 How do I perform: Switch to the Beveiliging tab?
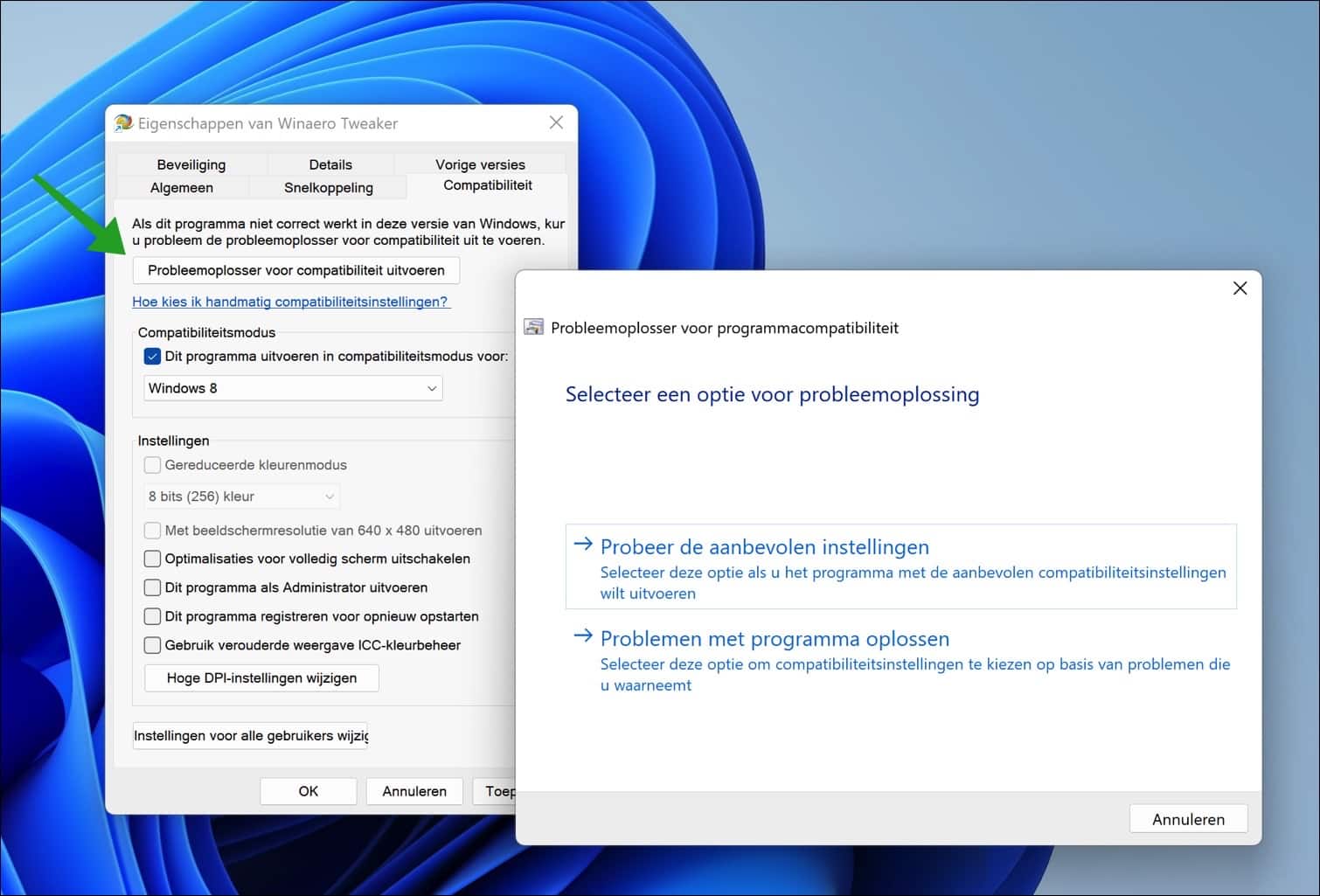(x=191, y=163)
